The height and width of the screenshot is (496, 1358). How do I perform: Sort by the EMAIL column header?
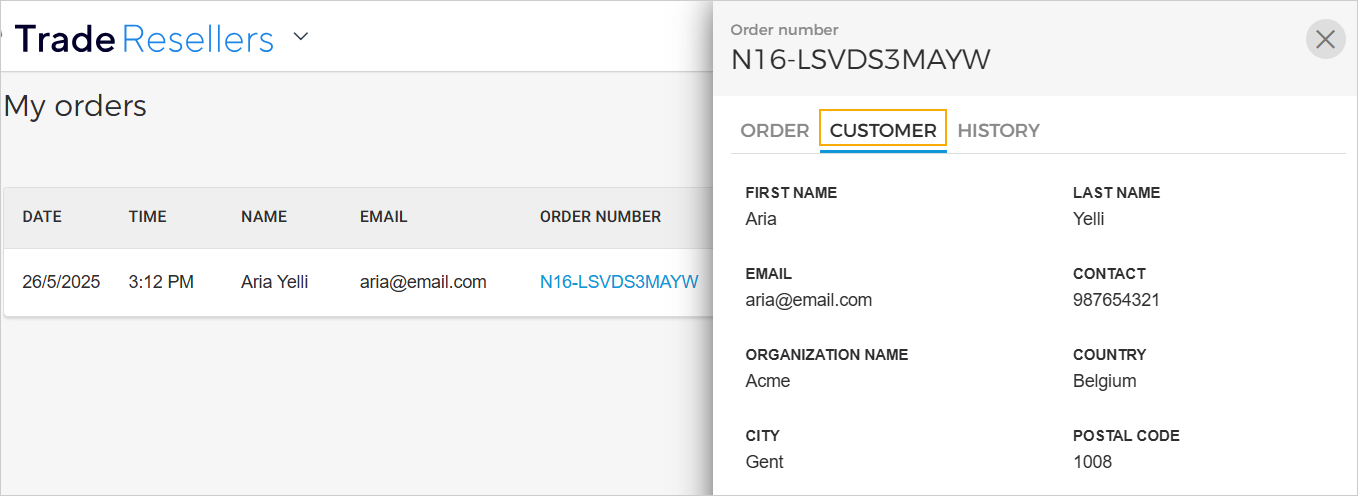pyautogui.click(x=384, y=216)
